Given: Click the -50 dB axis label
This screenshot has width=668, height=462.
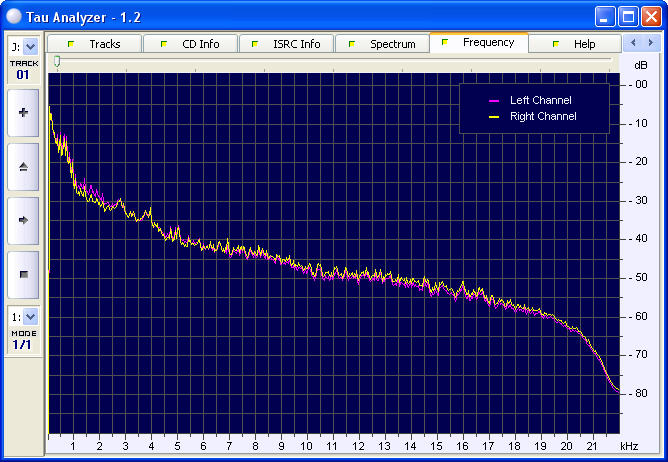Looking at the screenshot, I should (638, 277).
